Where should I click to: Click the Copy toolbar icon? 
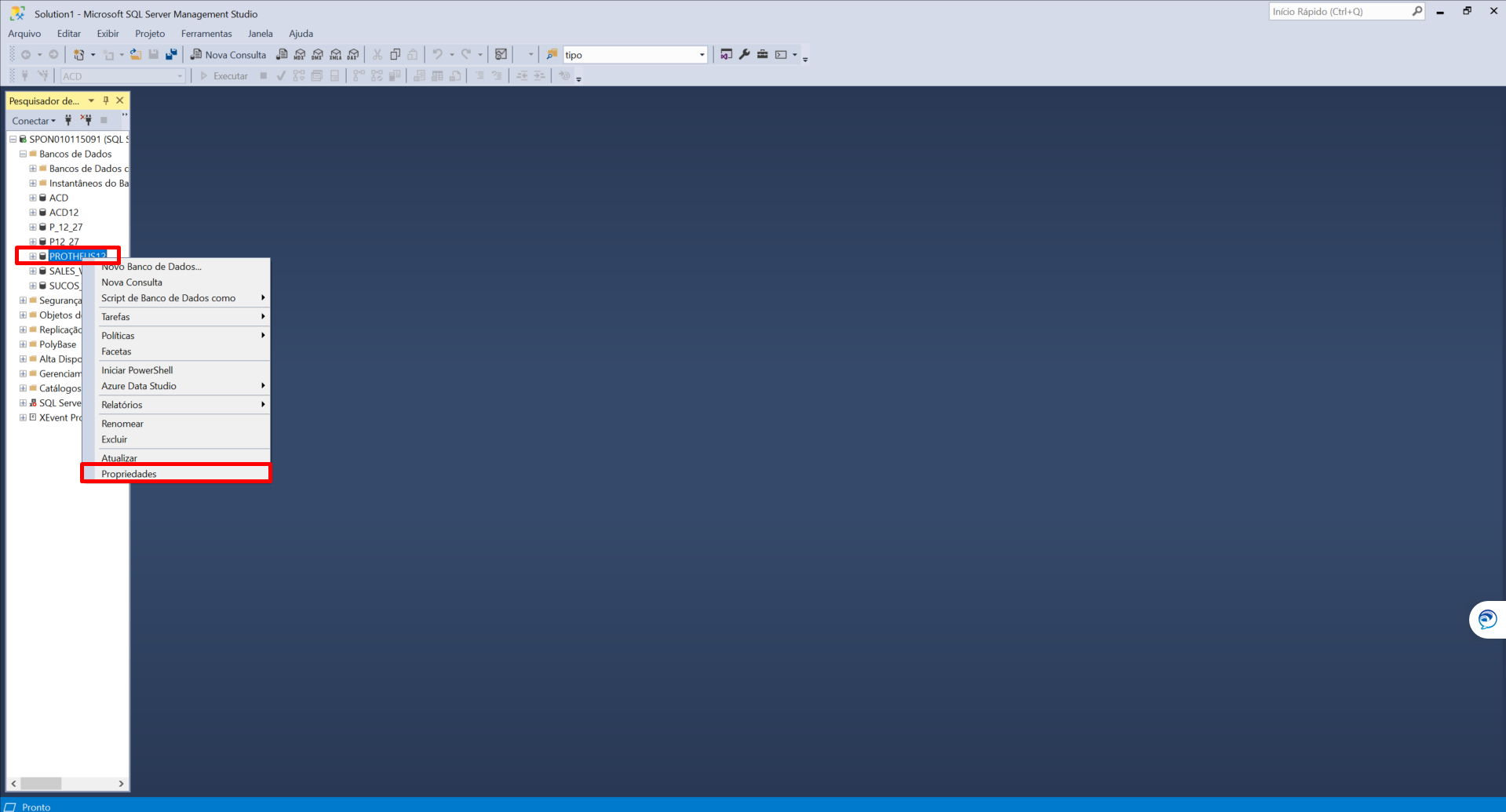[396, 55]
